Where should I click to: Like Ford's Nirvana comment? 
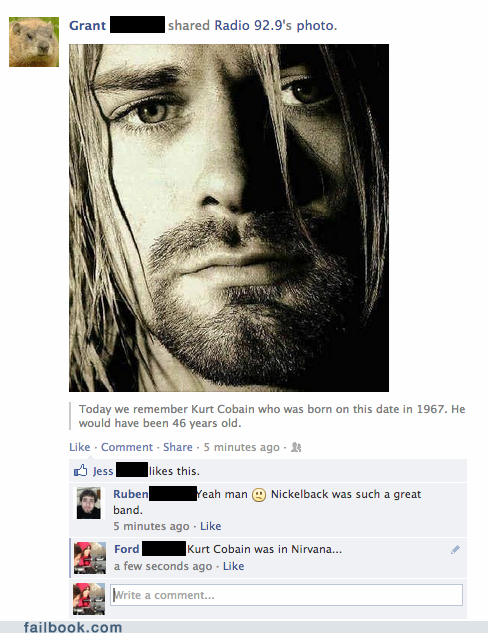[x=233, y=566]
